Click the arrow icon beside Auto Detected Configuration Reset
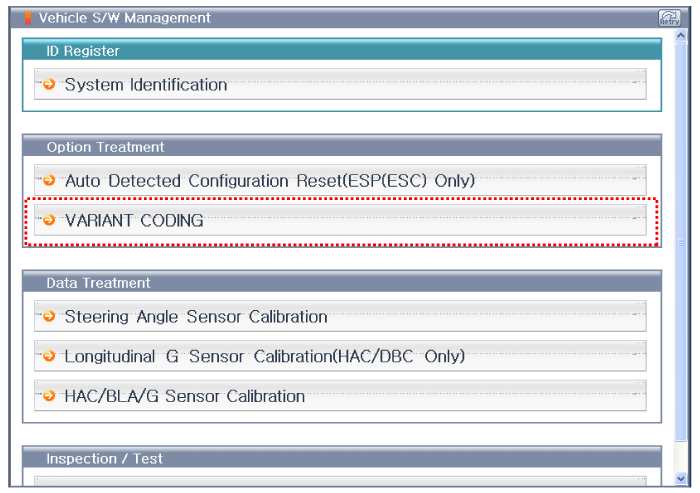This screenshot has height=493, width=700. pyautogui.click(x=49, y=181)
